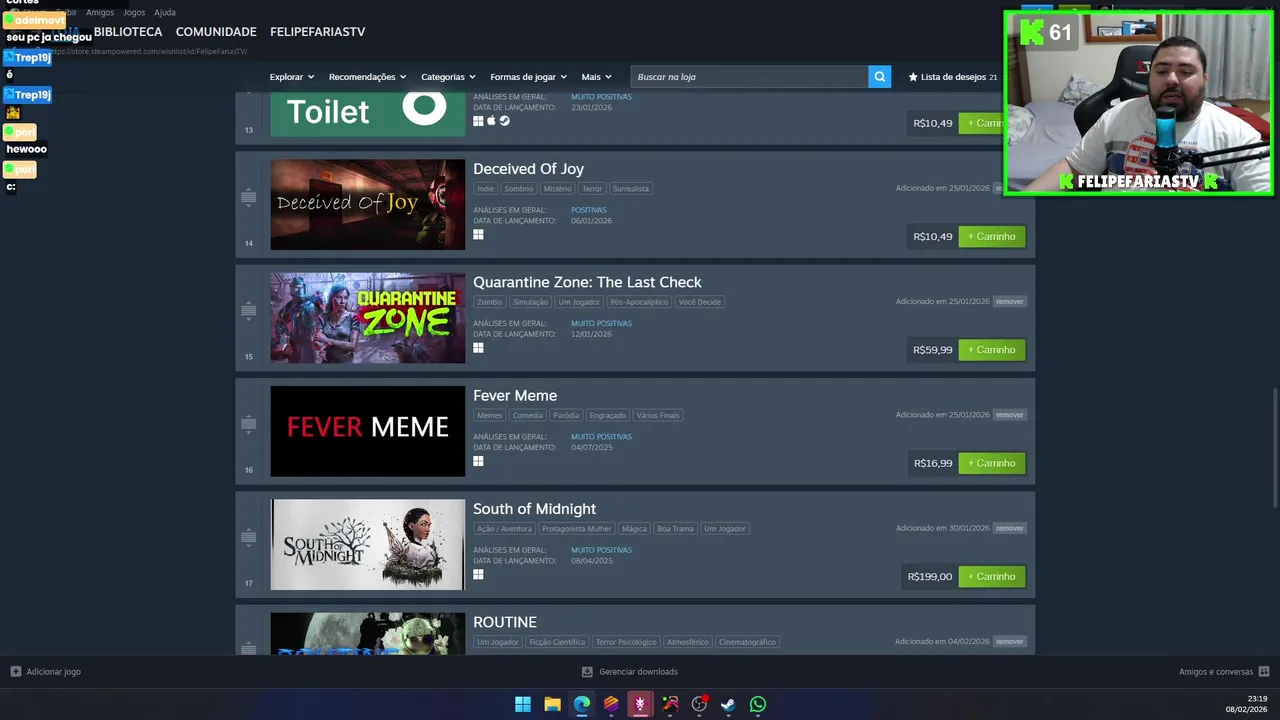Switch to Microsoft Edge in the taskbar
Image resolution: width=1280 pixels, height=720 pixels.
tap(582, 704)
